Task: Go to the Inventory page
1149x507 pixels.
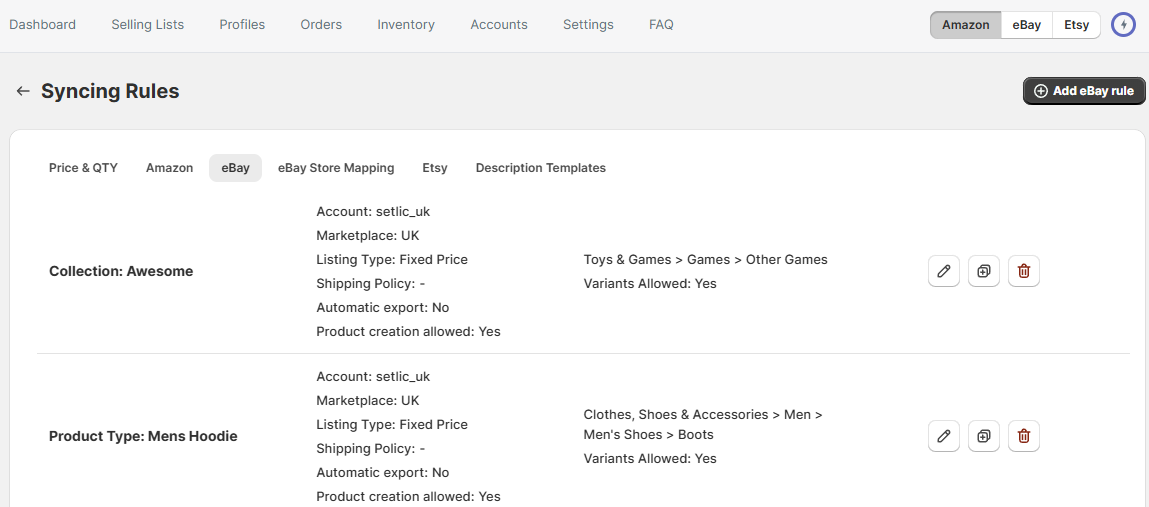Action: click(406, 25)
